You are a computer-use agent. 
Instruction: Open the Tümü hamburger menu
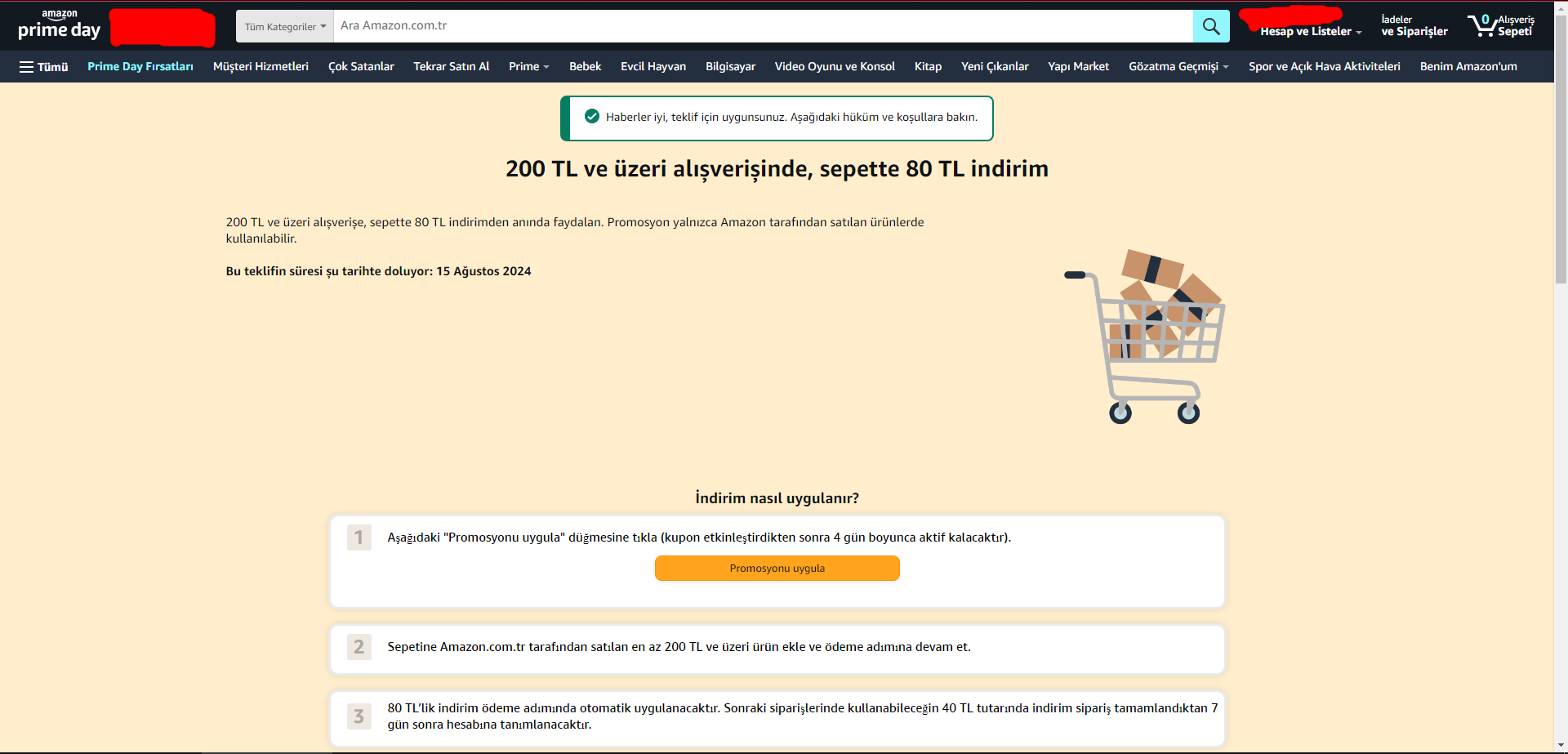coord(44,67)
